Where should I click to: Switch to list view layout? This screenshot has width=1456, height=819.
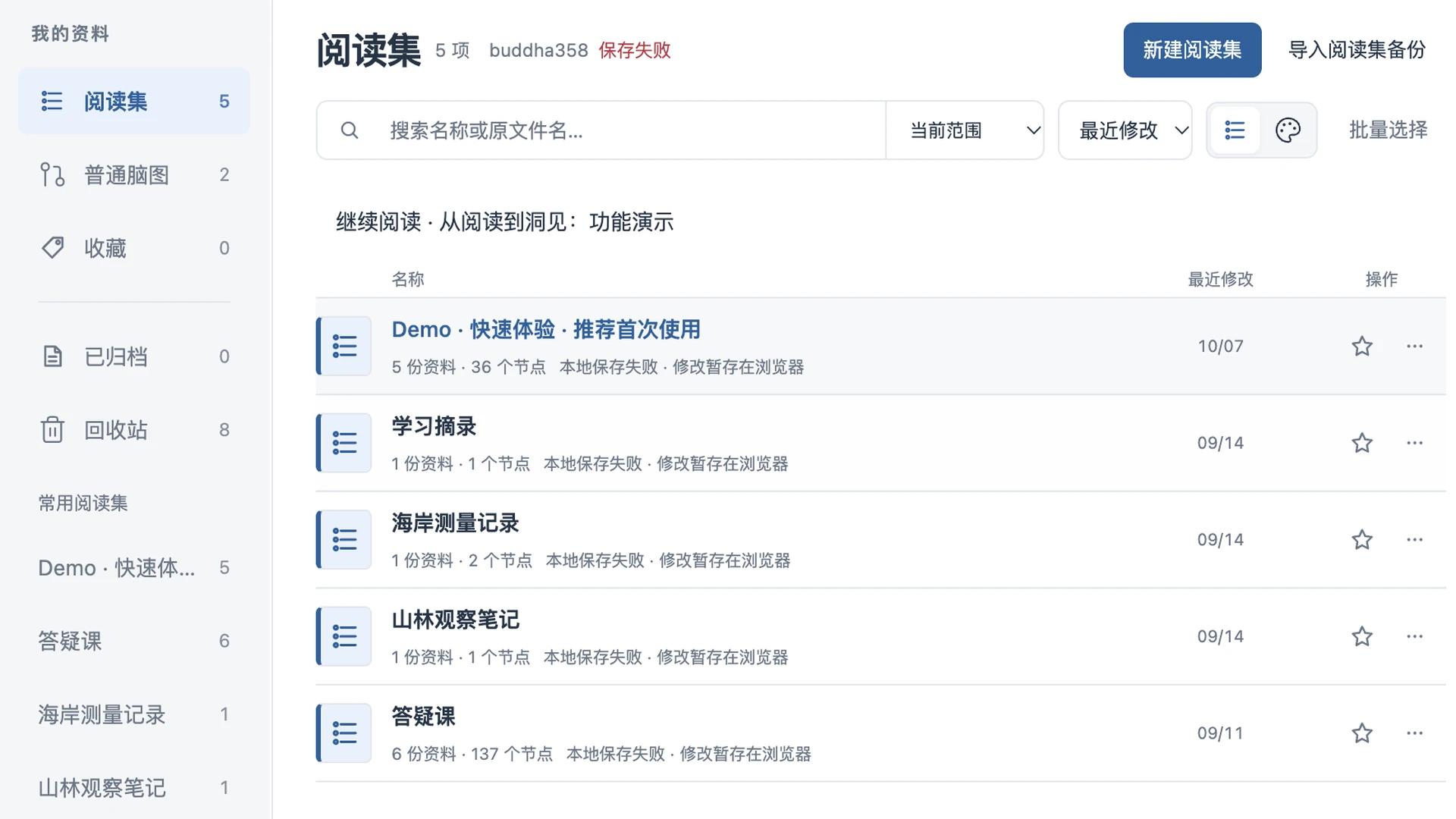click(x=1235, y=130)
